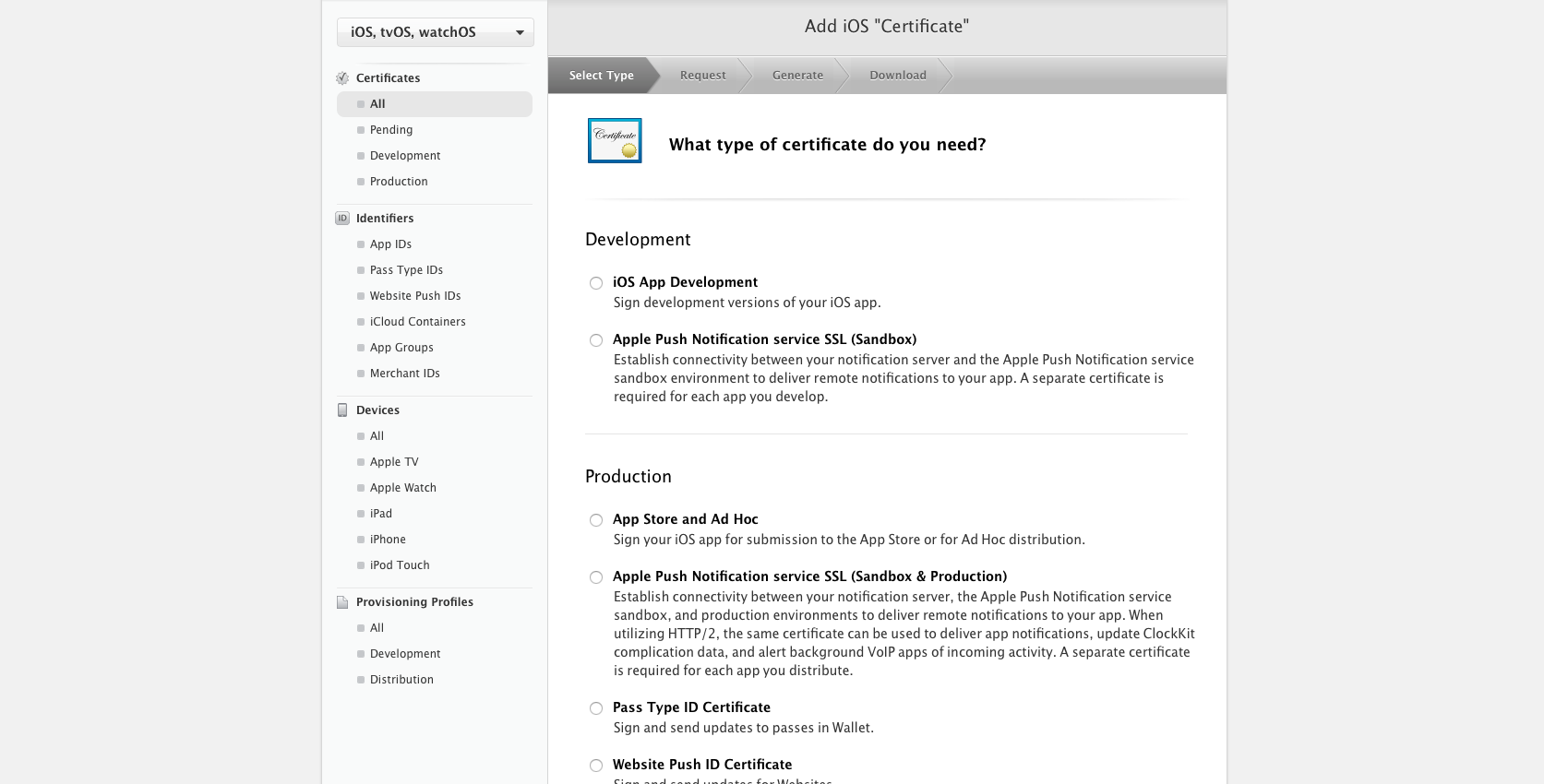Show iPad devices
This screenshot has width=1544, height=784.
click(380, 514)
